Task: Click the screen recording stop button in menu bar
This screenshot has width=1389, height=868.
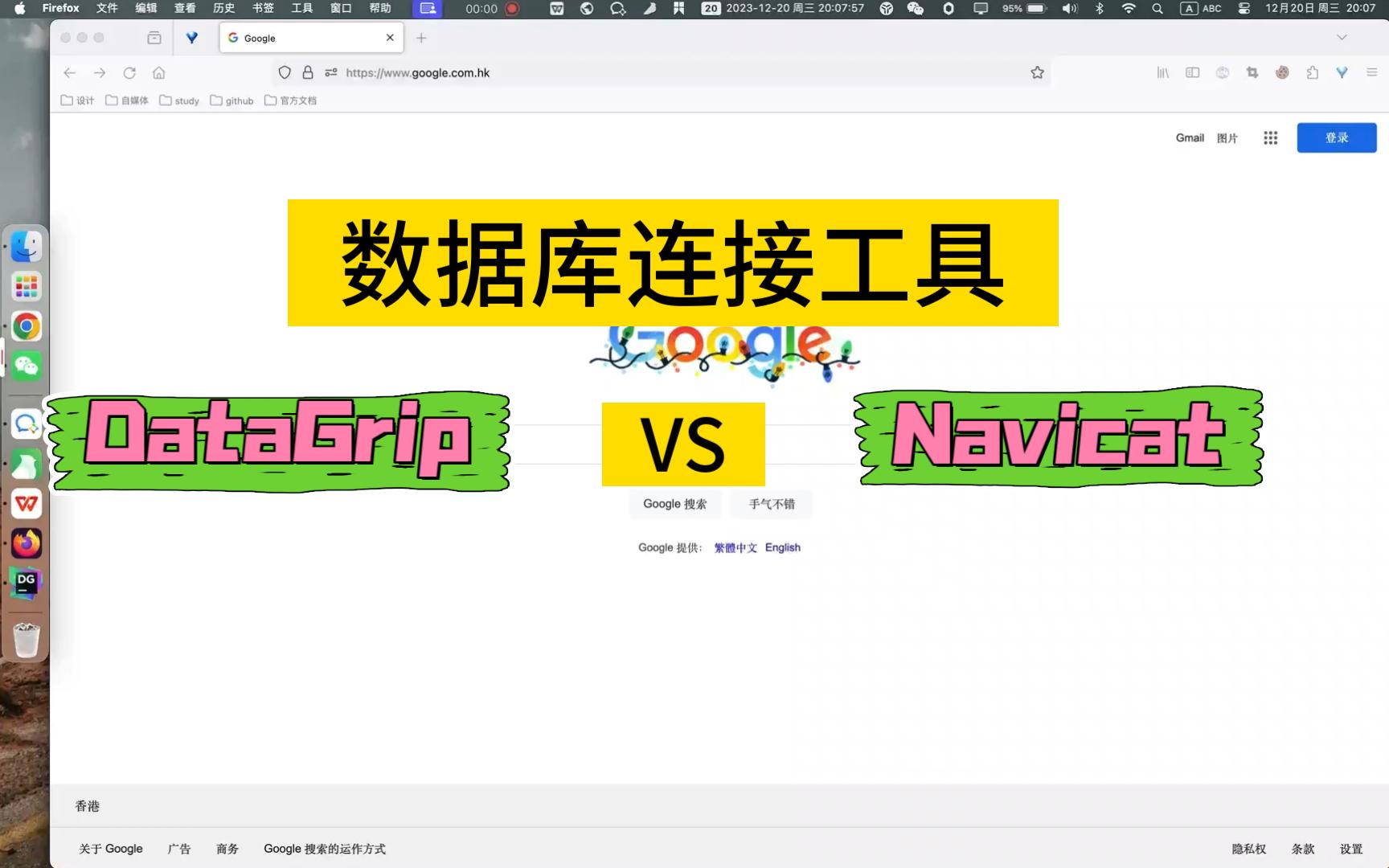Action: (512, 9)
